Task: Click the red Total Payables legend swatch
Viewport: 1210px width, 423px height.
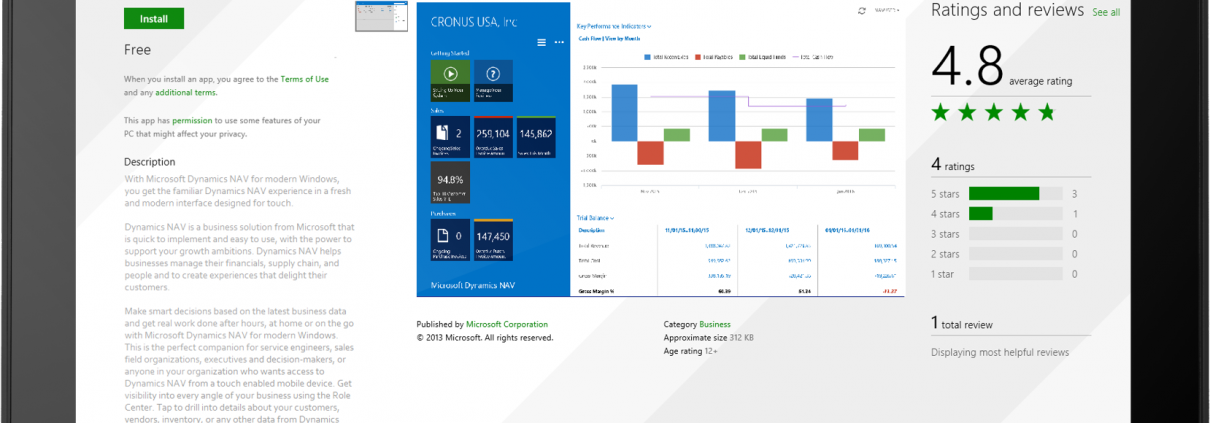Action: 698,58
